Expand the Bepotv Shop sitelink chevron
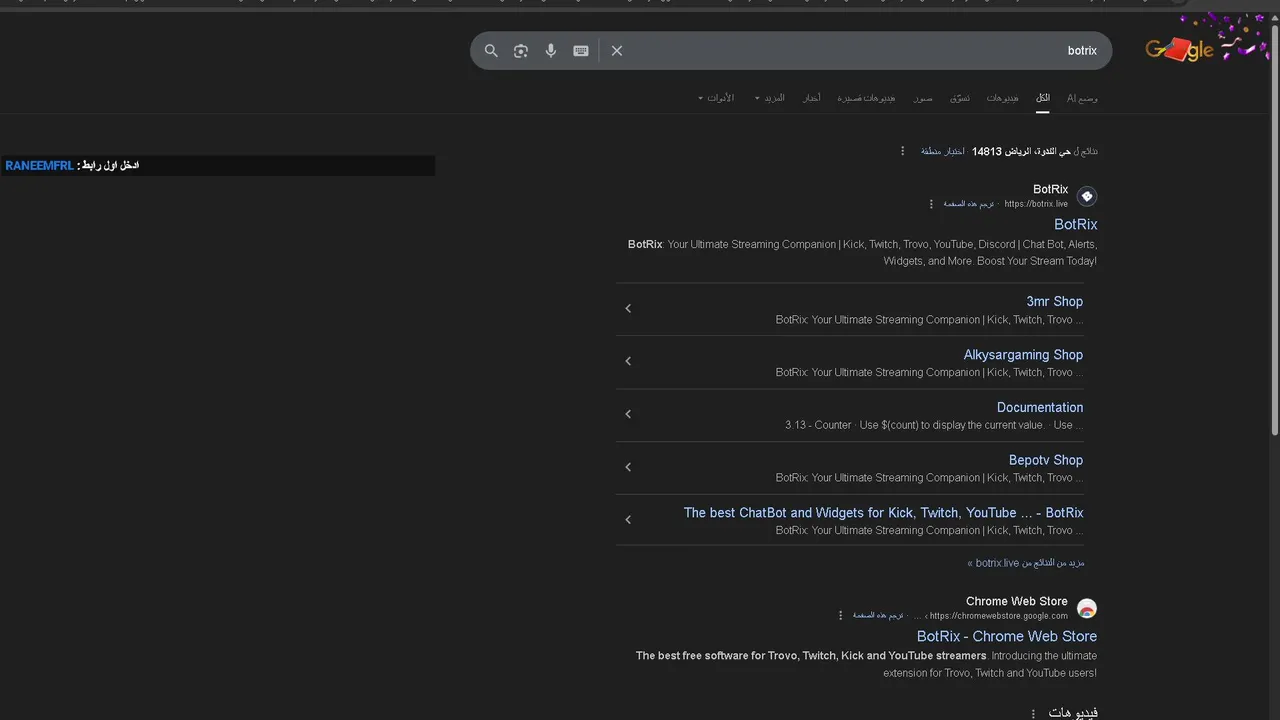 coord(628,468)
